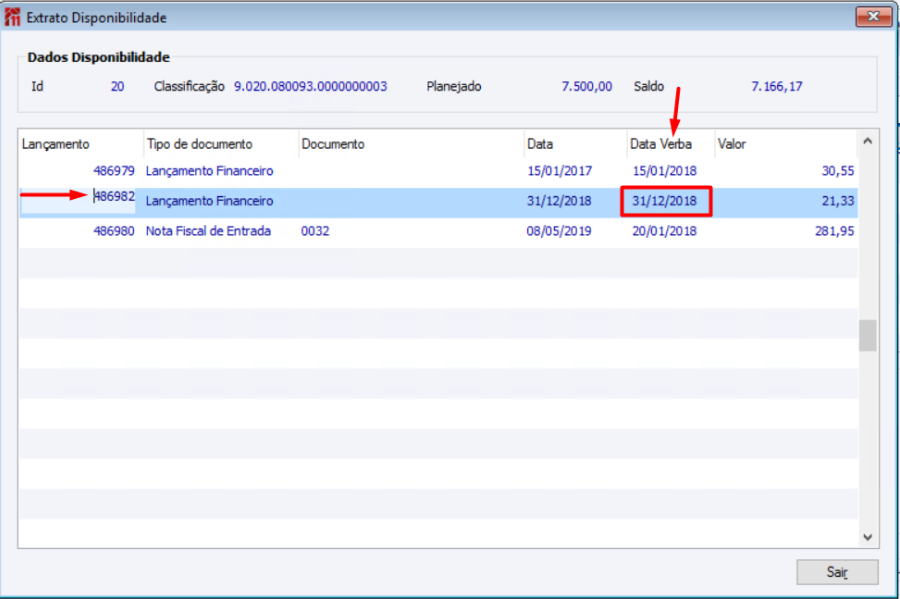
Task: Click the app icon in title bar
Action: (x=12, y=17)
